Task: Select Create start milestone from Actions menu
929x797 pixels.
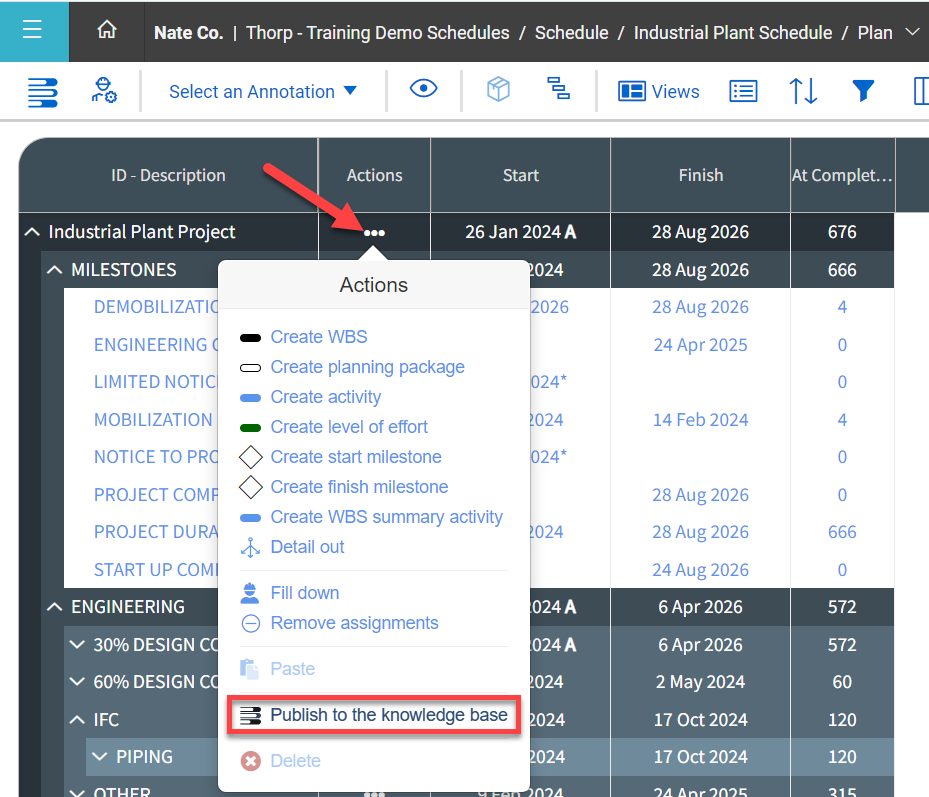Action: pyautogui.click(x=358, y=457)
